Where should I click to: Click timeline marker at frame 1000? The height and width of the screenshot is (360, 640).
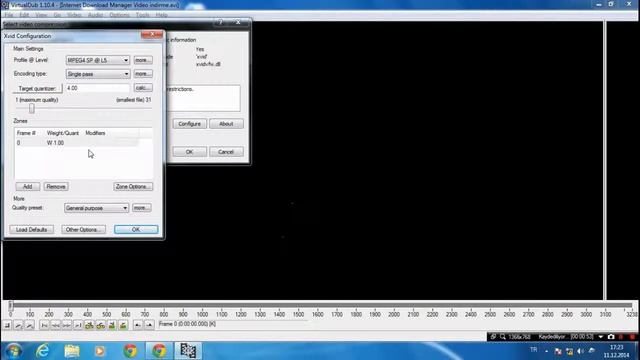point(202,315)
